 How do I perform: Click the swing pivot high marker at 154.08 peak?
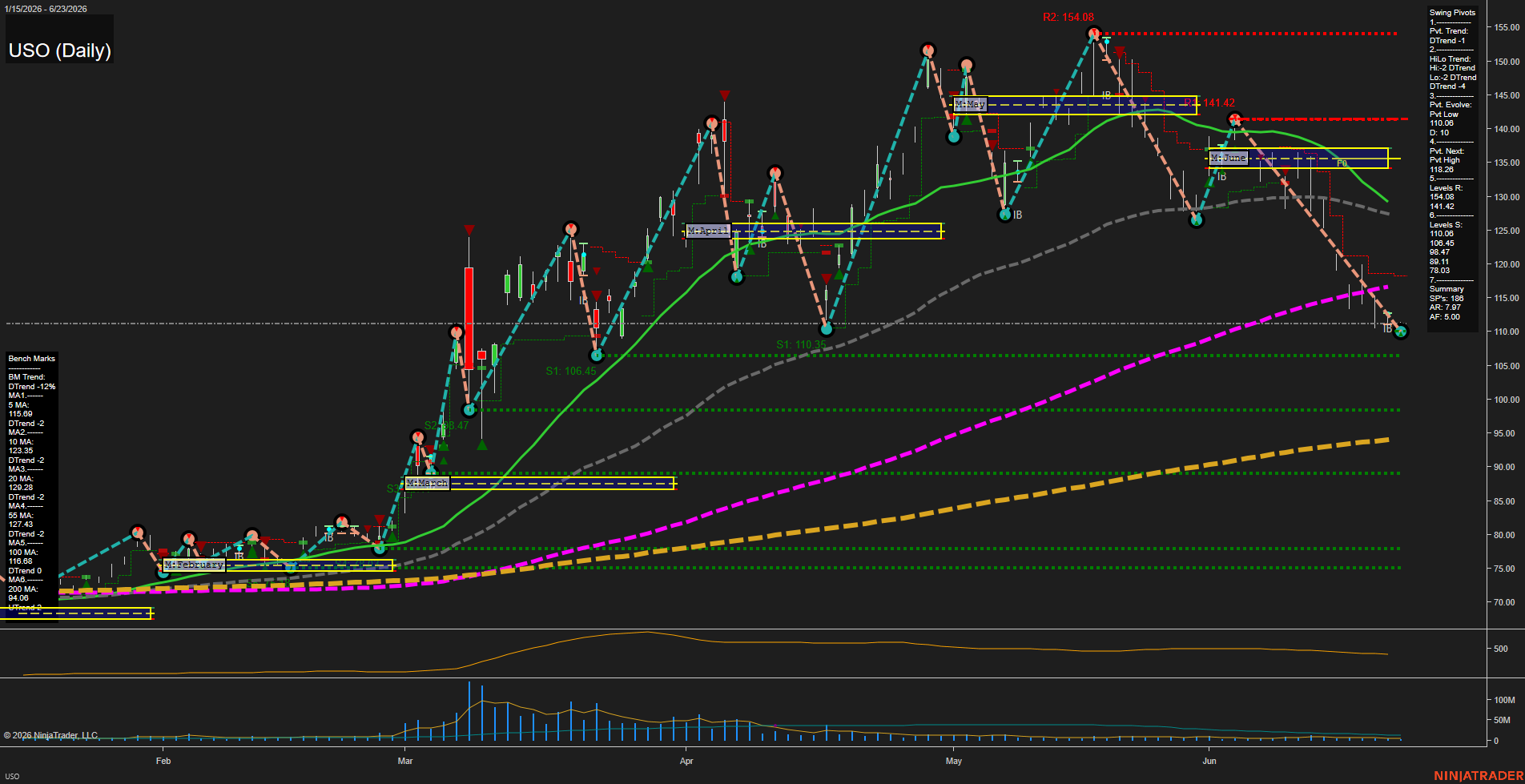(1093, 34)
